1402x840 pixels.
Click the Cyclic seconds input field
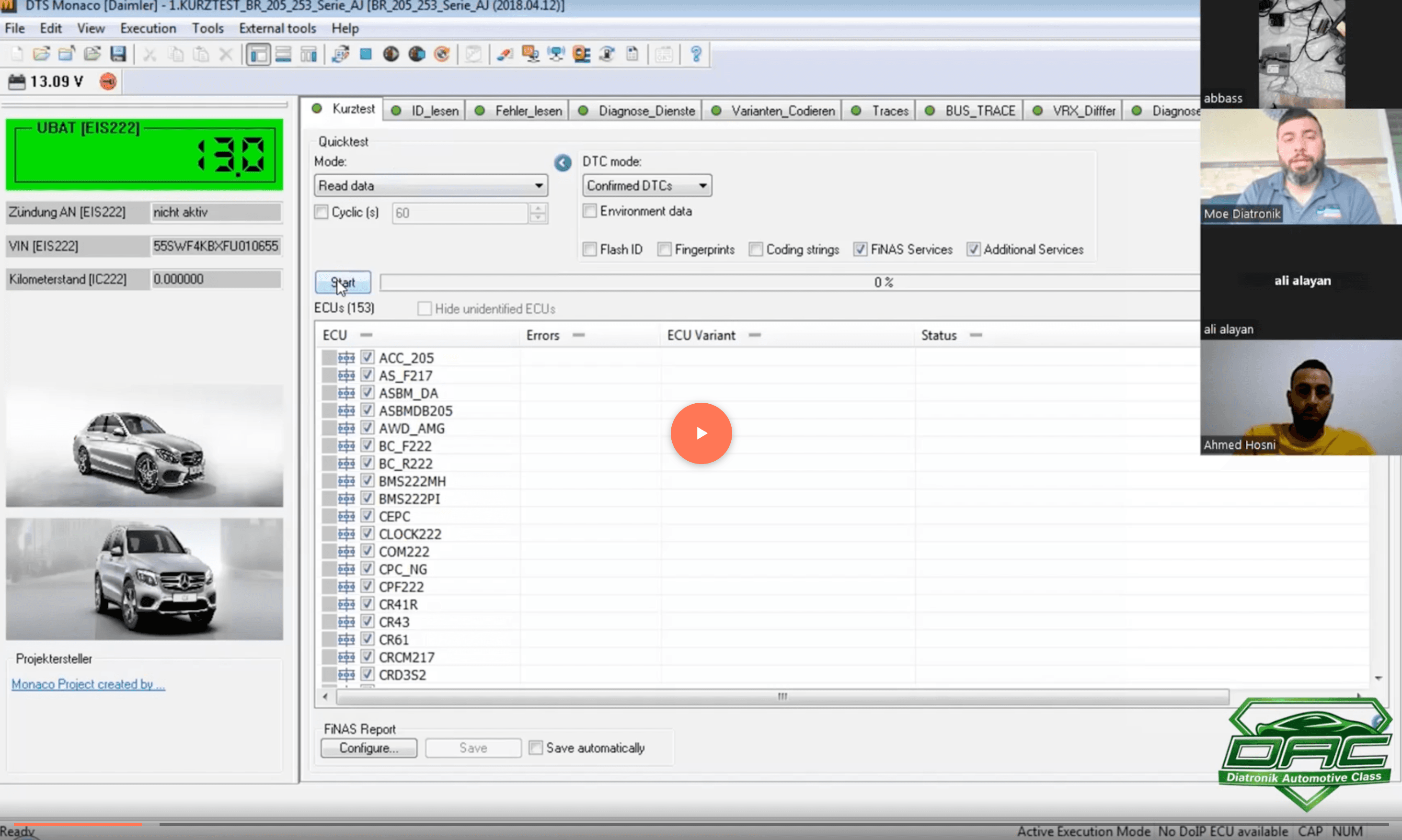tap(460, 213)
